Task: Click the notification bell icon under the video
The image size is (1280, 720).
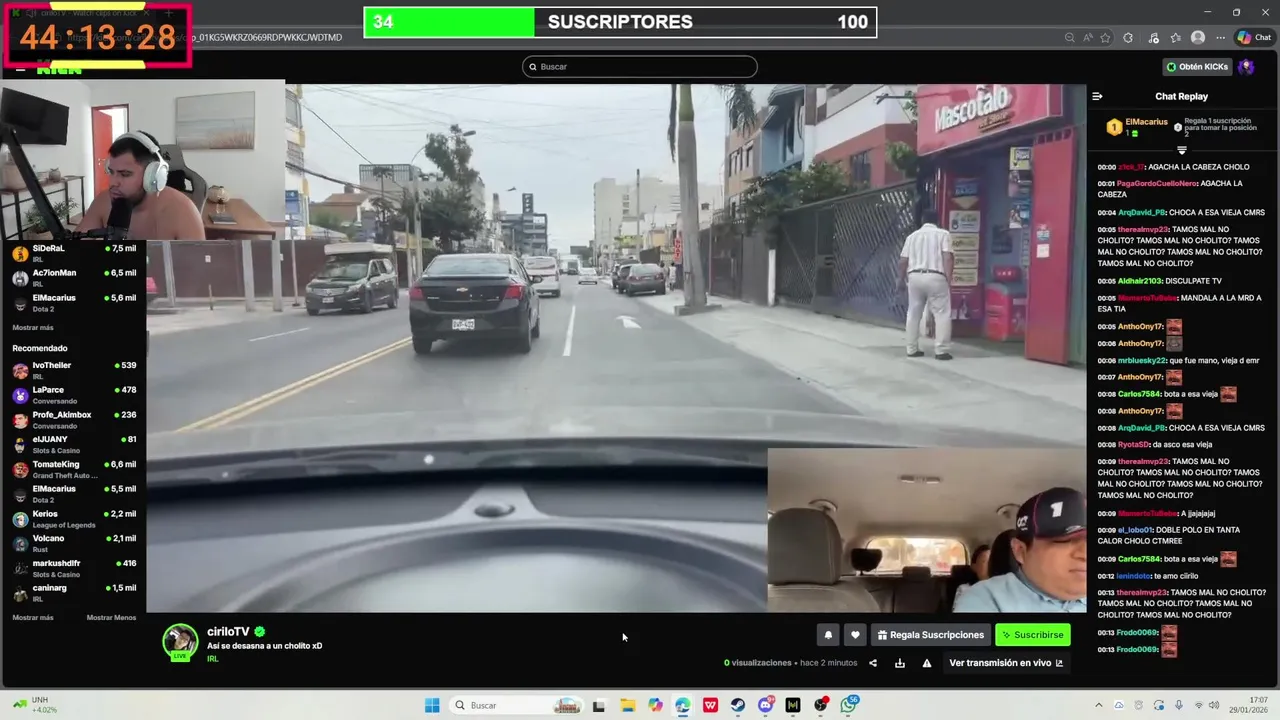Action: [x=828, y=635]
